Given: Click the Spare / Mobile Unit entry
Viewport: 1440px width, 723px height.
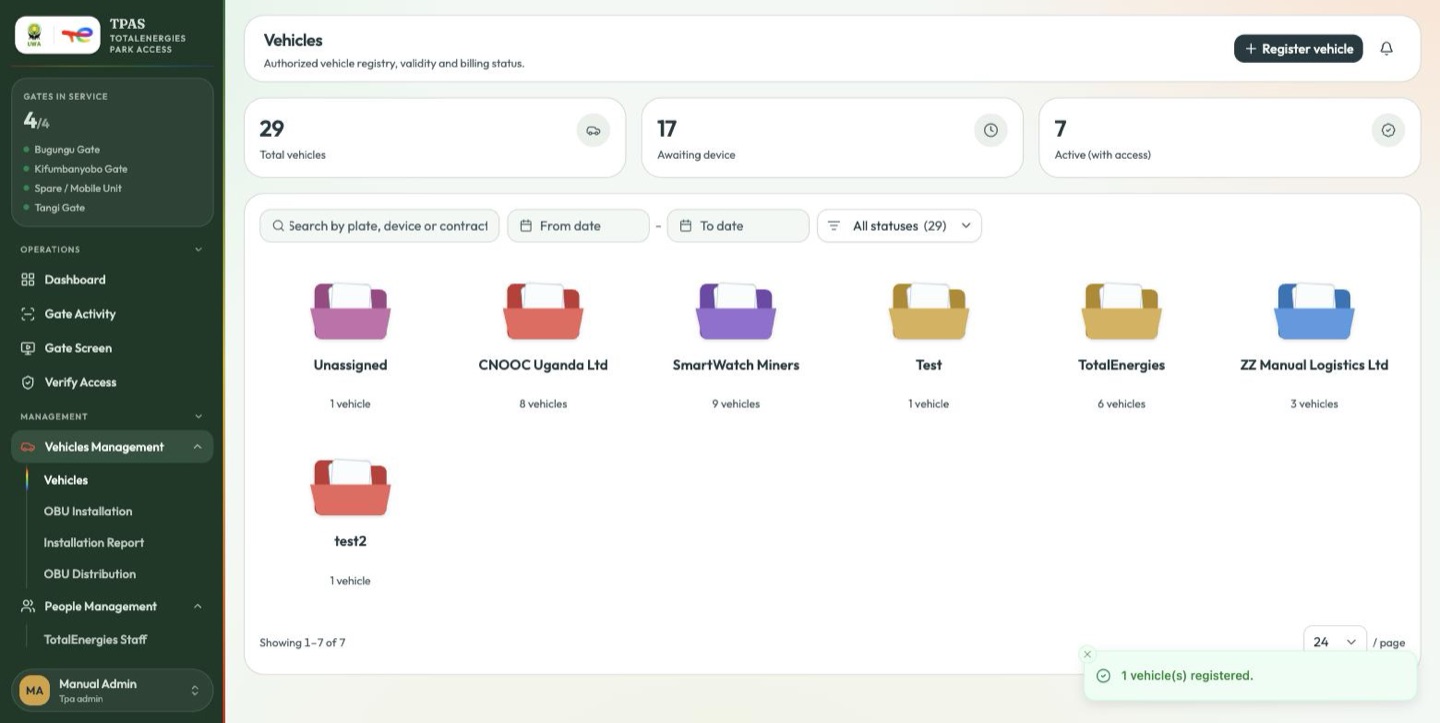Looking at the screenshot, I should [x=78, y=188].
